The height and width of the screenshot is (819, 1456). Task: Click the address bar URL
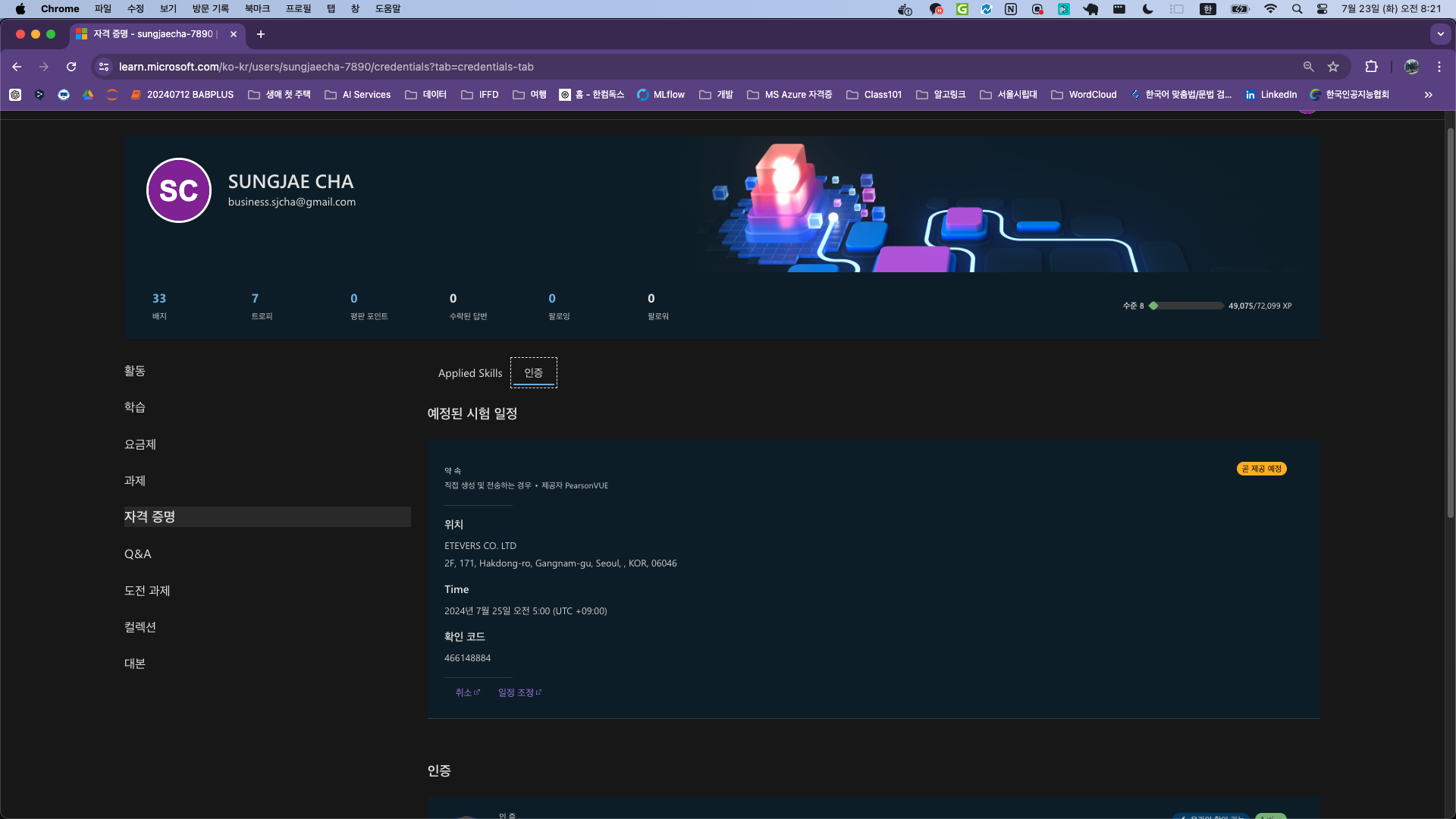point(326,67)
